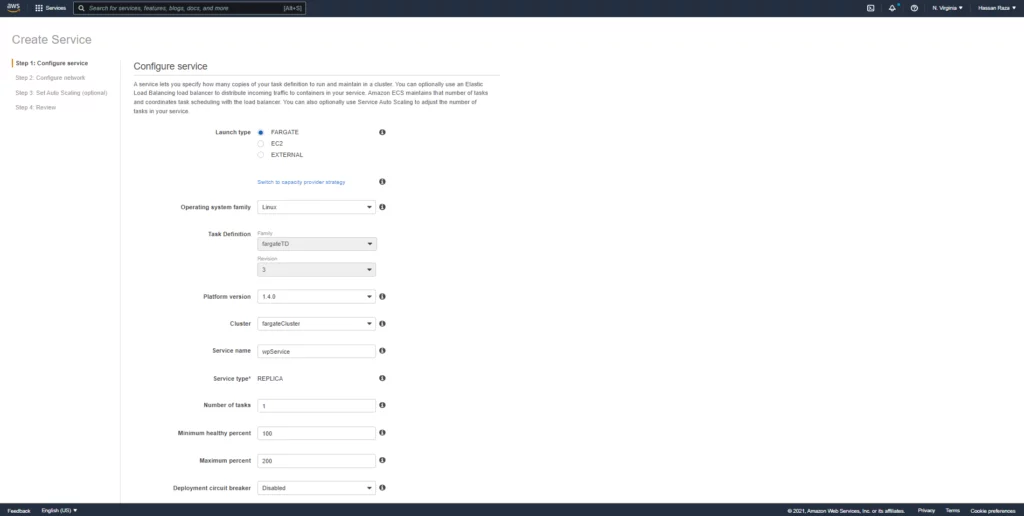
Task: Select the FARGATE launch type
Action: pos(261,133)
